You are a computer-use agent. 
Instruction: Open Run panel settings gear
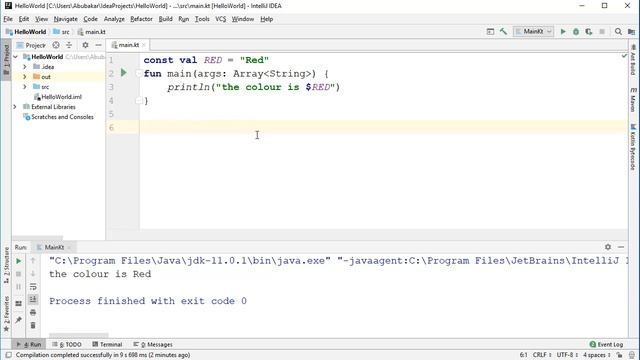[608, 247]
